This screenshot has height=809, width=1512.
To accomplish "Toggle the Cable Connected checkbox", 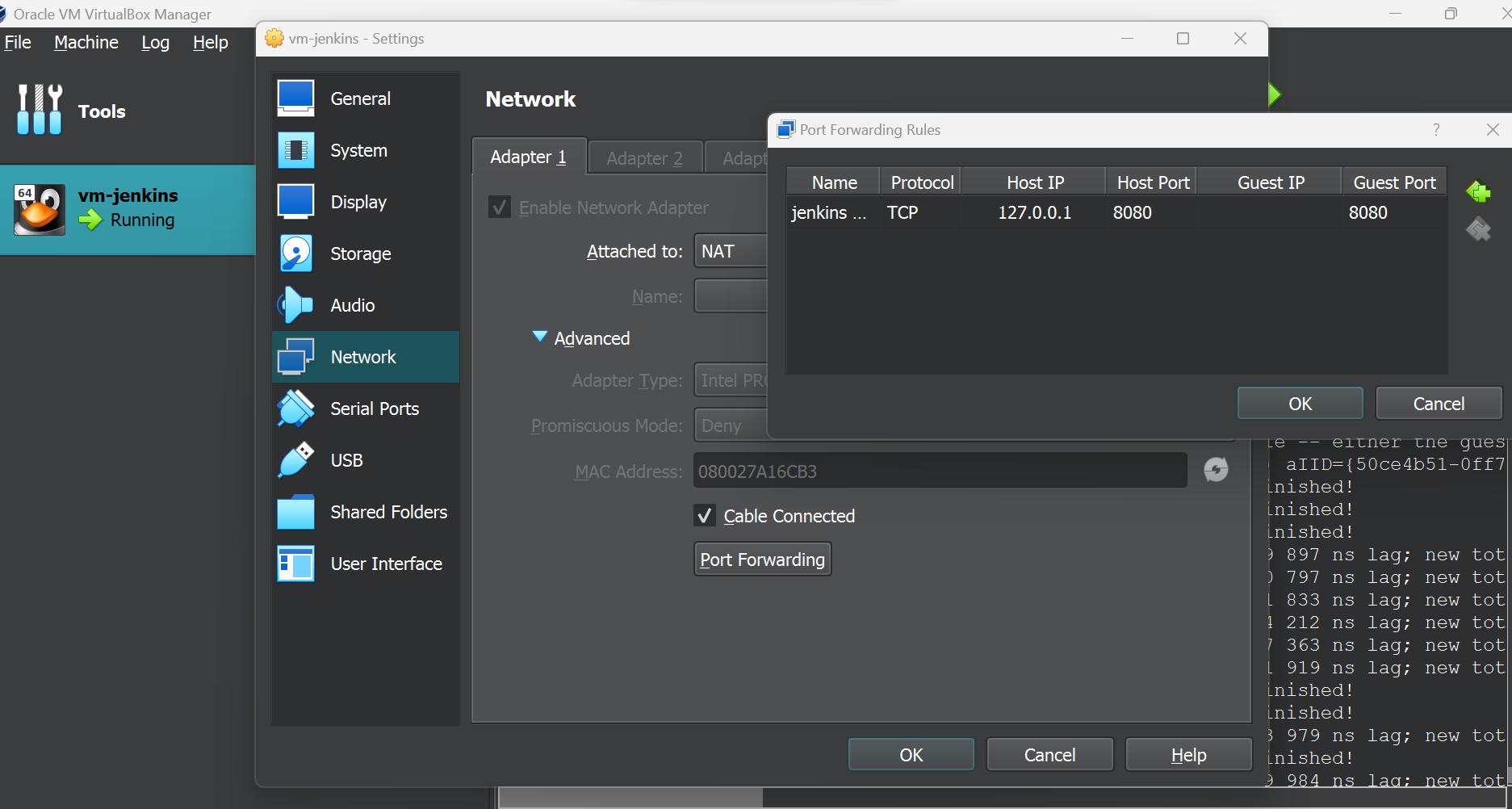I will click(x=705, y=515).
